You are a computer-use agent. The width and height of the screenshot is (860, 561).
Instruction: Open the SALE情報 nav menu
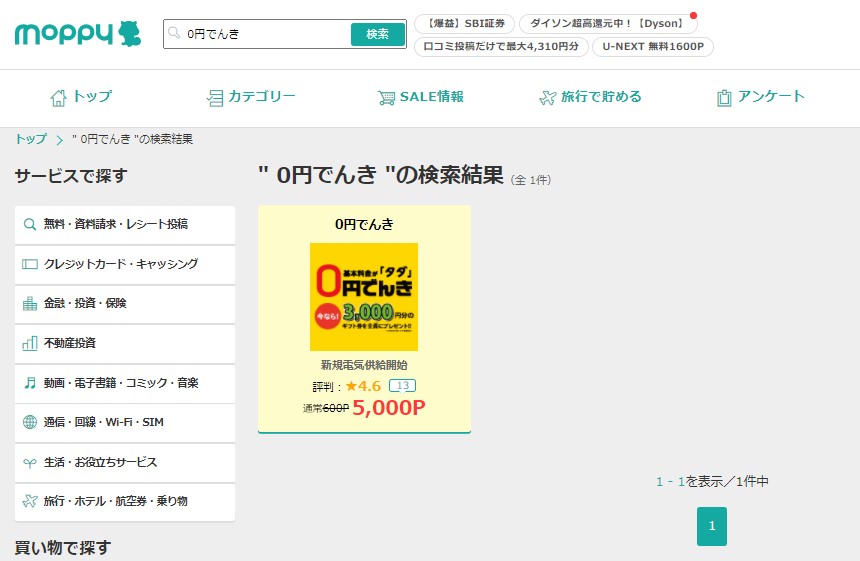click(x=421, y=97)
